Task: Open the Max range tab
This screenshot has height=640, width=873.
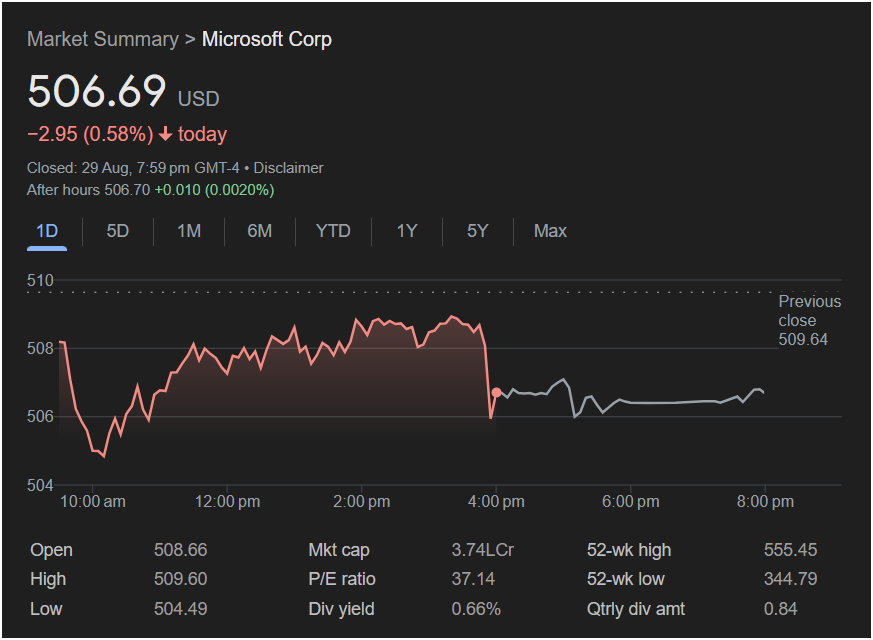Action: coord(550,231)
